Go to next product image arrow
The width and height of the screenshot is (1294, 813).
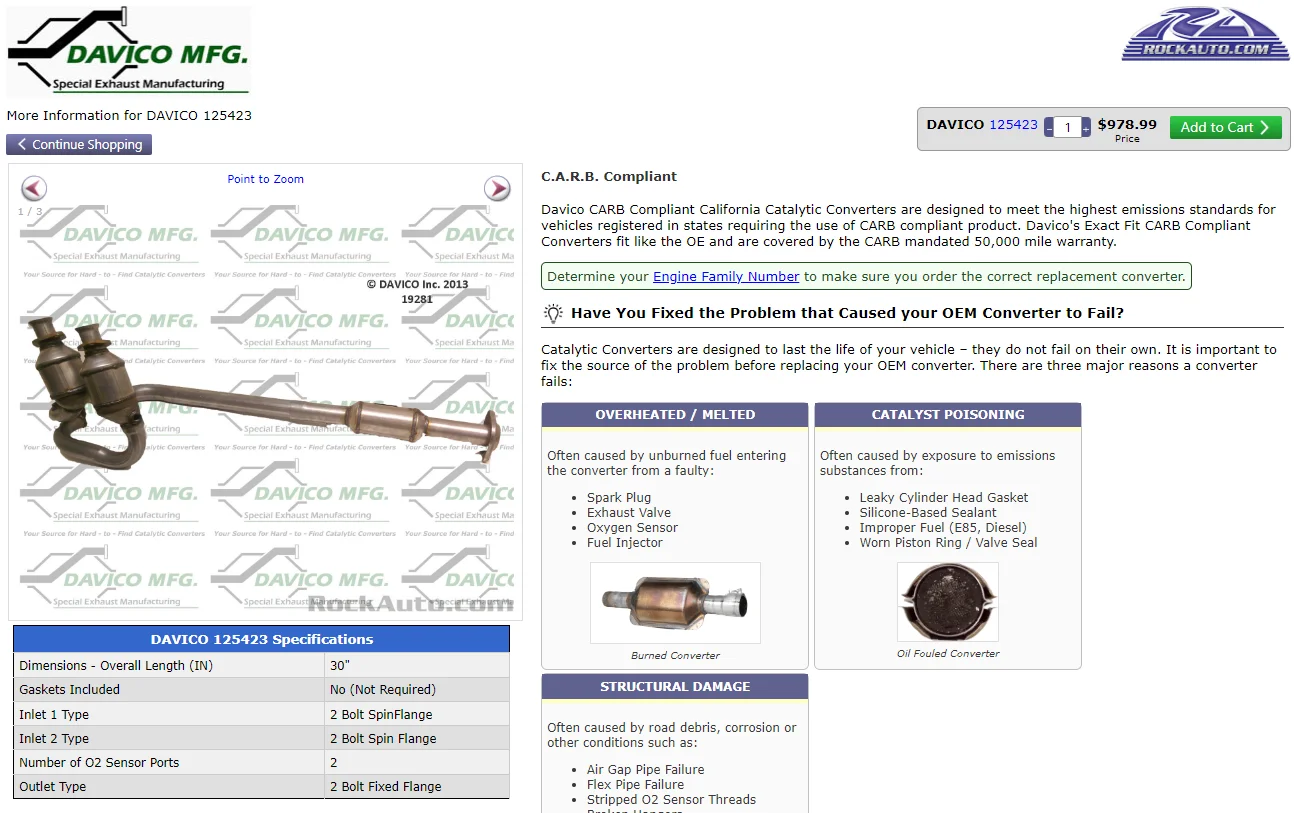(x=497, y=188)
